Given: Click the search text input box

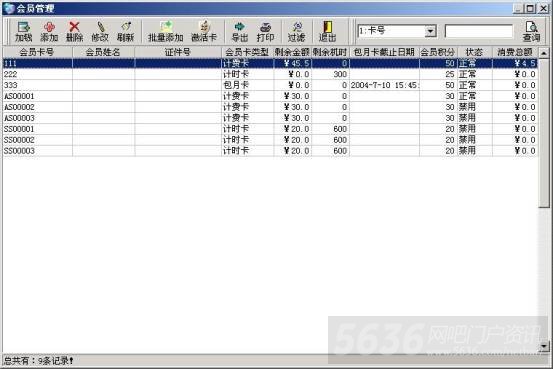Looking at the screenshot, I should (479, 31).
